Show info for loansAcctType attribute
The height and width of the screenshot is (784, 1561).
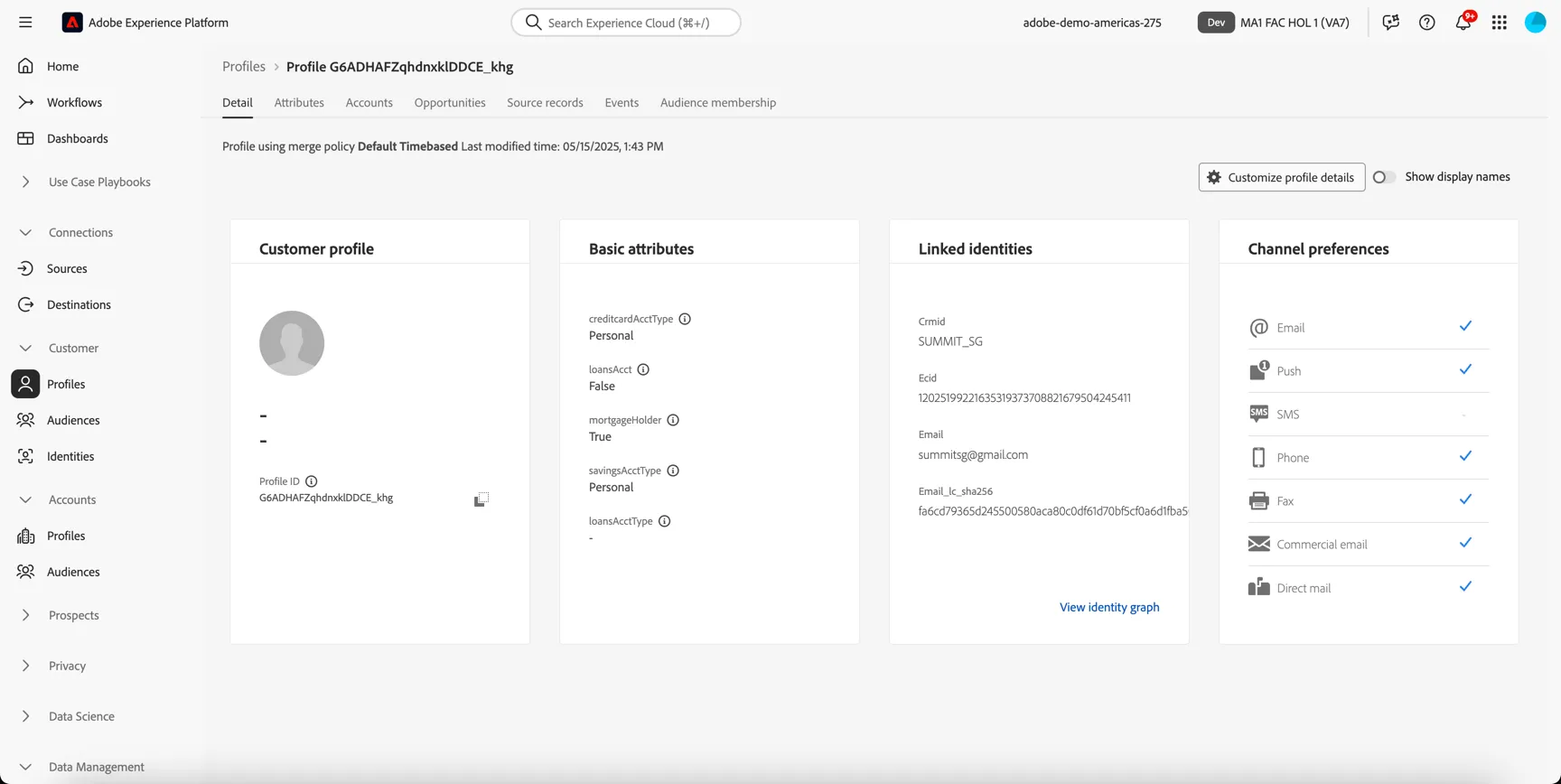click(665, 521)
